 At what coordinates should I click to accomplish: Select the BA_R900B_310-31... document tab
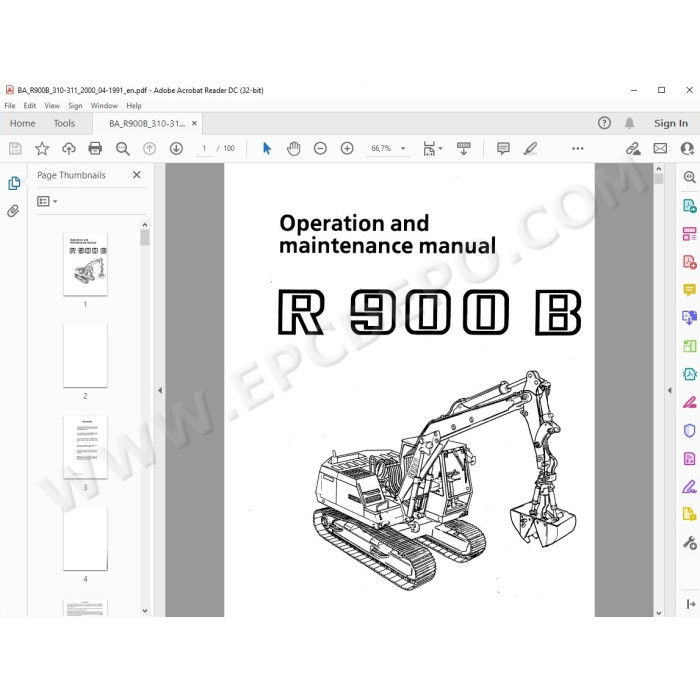[x=147, y=124]
